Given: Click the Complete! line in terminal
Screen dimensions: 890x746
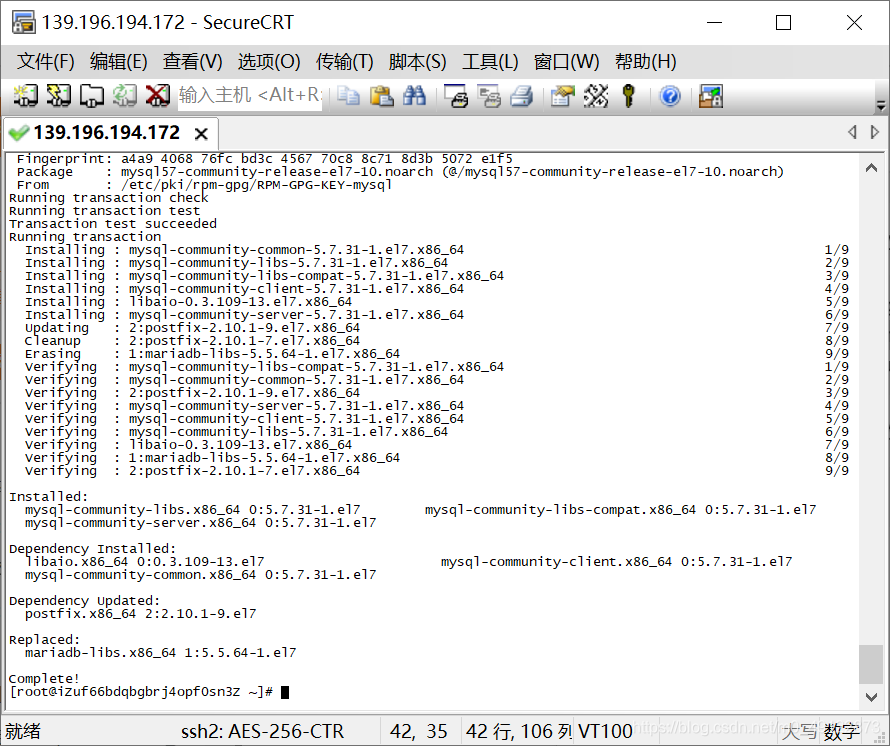Looking at the screenshot, I should 44,679.
